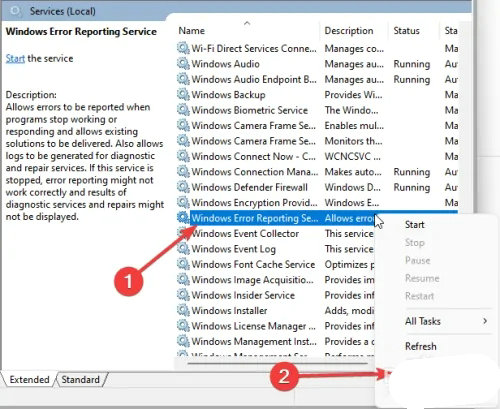Click 'Provides Wi...' description of Windows Backup
This screenshot has height=409, width=500.
[x=353, y=95]
